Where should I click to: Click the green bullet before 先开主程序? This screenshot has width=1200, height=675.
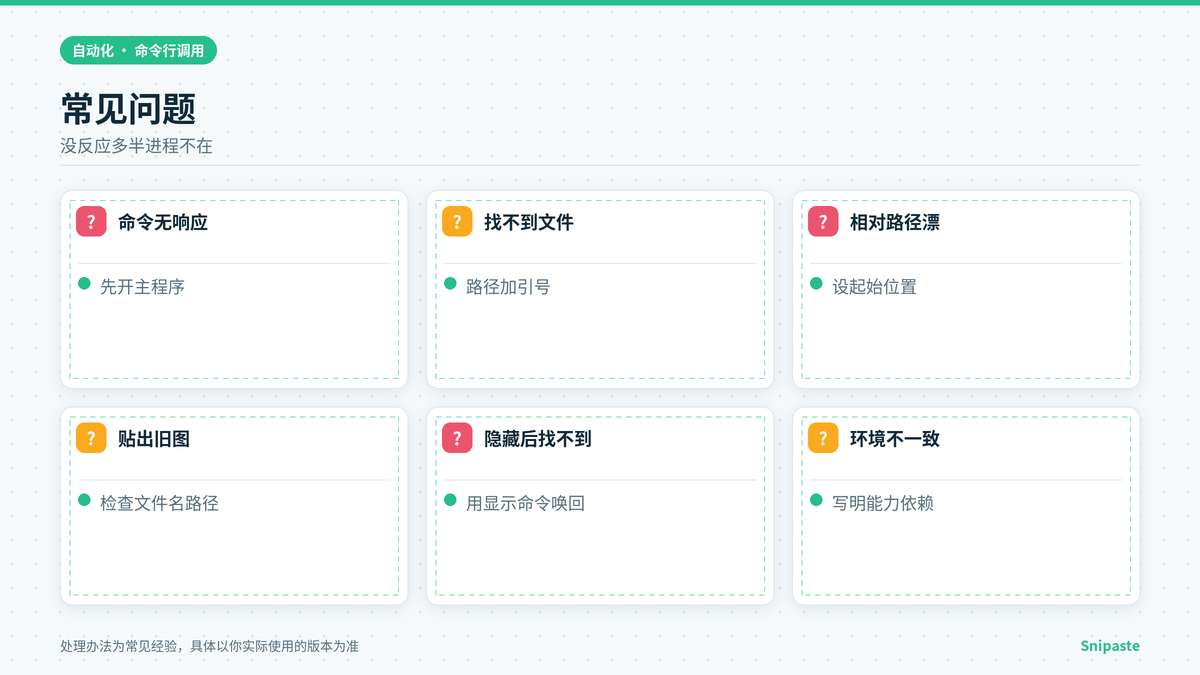pos(85,284)
